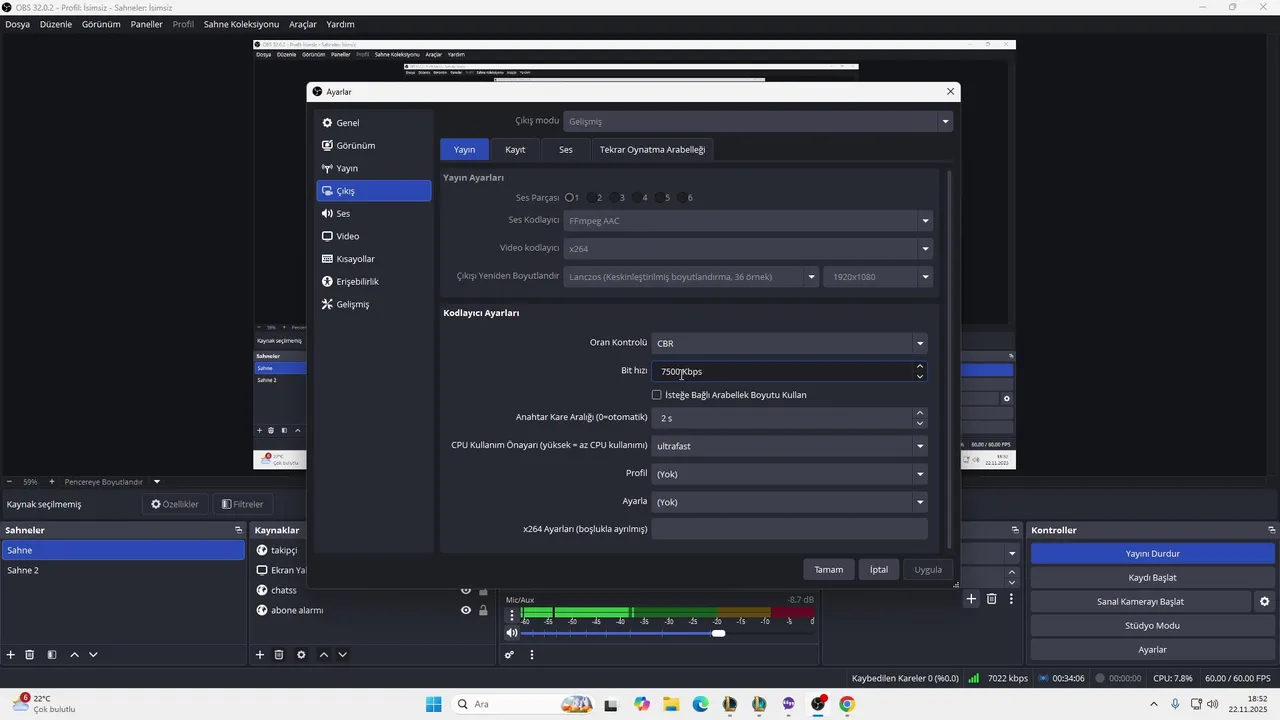Add a new source in Kaynaklar
This screenshot has width=1280, height=720.
click(x=260, y=655)
